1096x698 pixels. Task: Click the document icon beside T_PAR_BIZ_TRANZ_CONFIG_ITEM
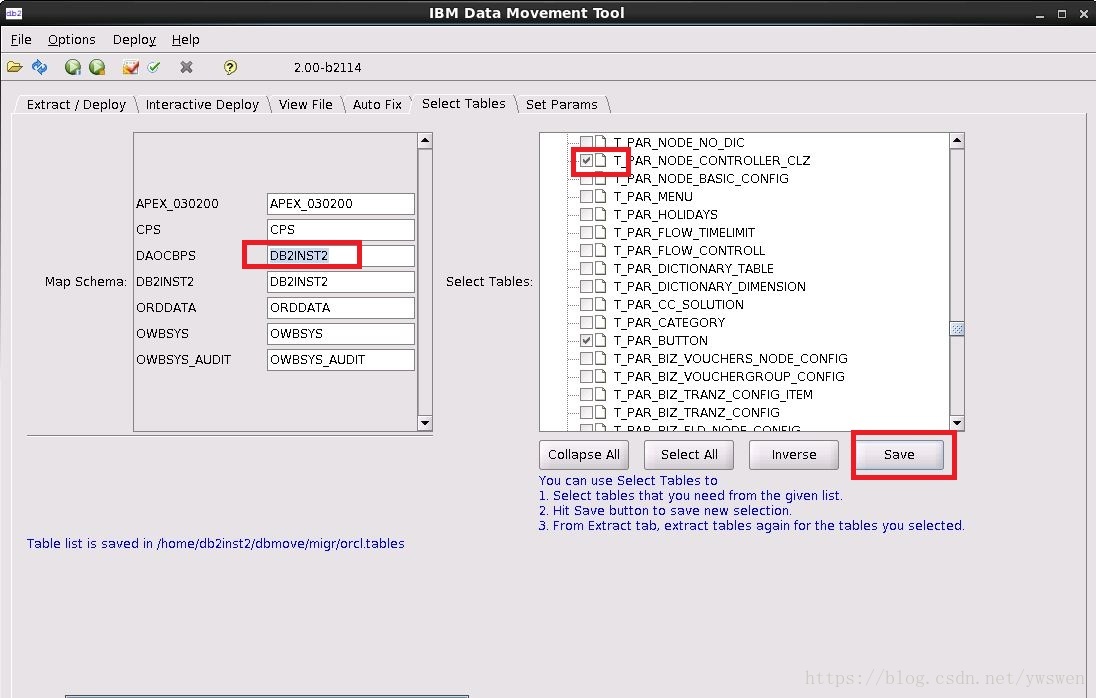click(600, 394)
